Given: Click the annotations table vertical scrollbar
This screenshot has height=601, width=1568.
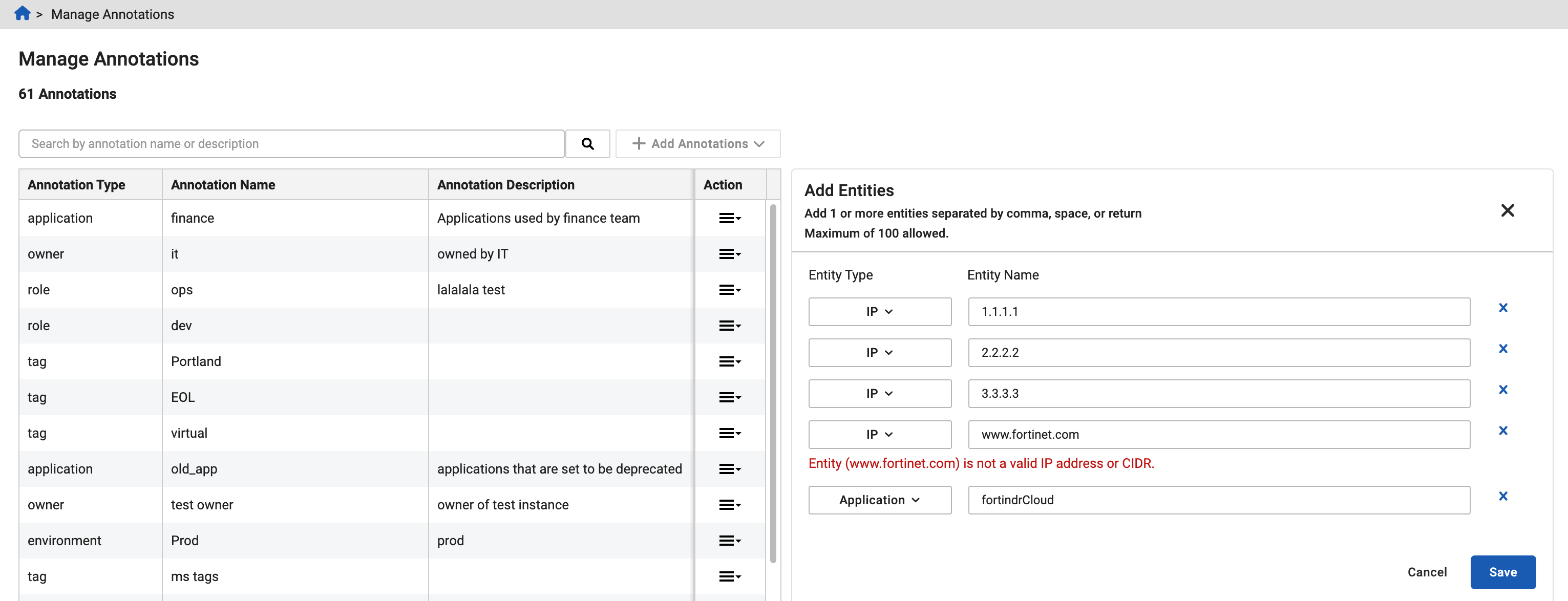Looking at the screenshot, I should 773,383.
